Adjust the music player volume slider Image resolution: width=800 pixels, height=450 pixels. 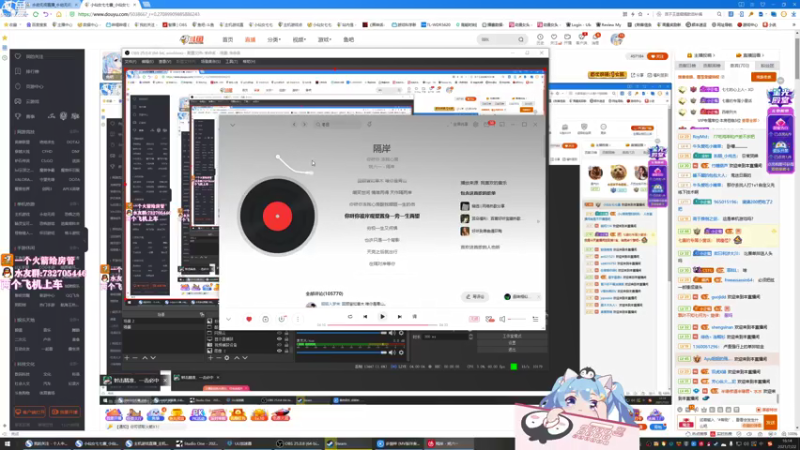tap(517, 319)
